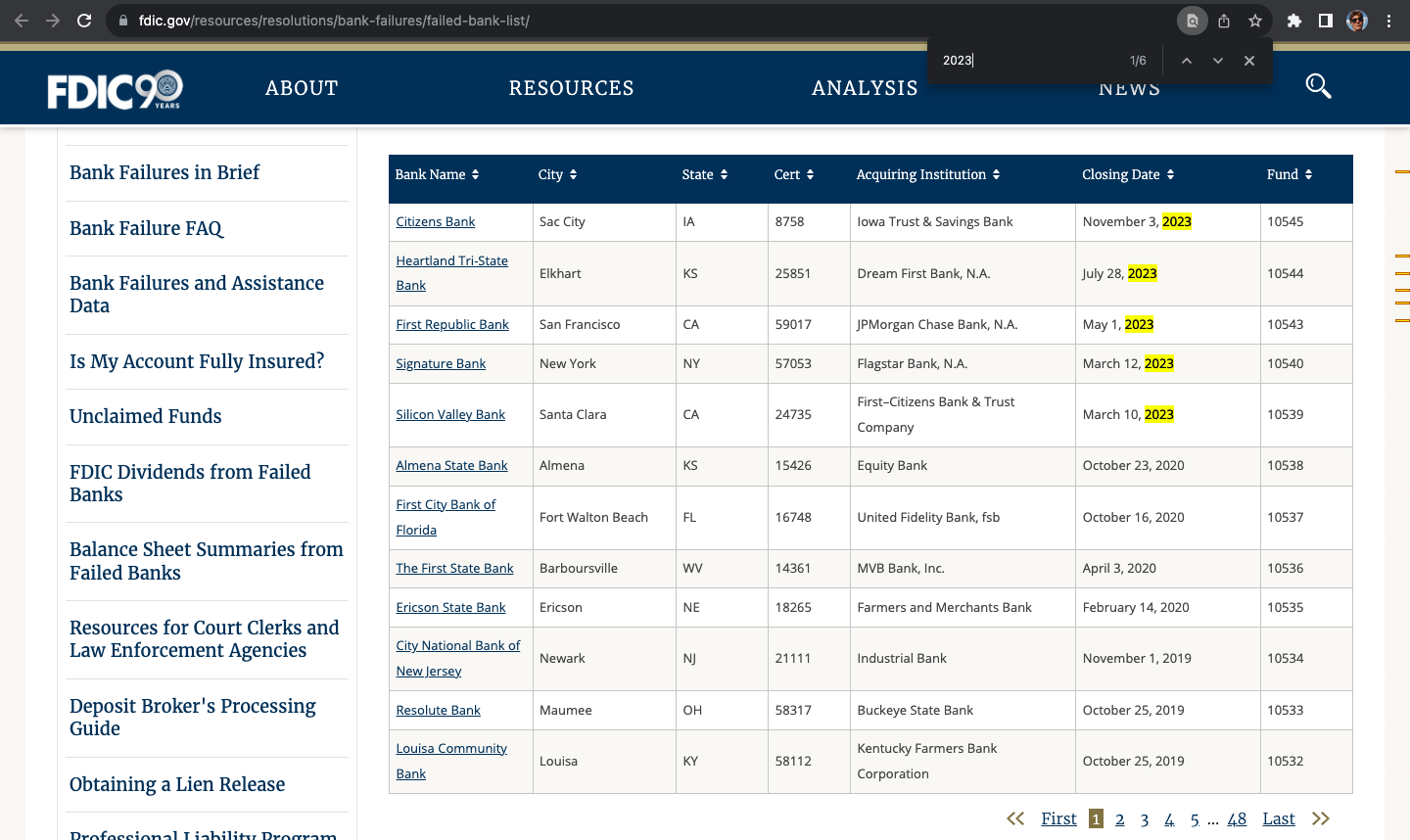This screenshot has width=1410, height=840.
Task: Open the NEWS menu
Action: click(x=1129, y=90)
